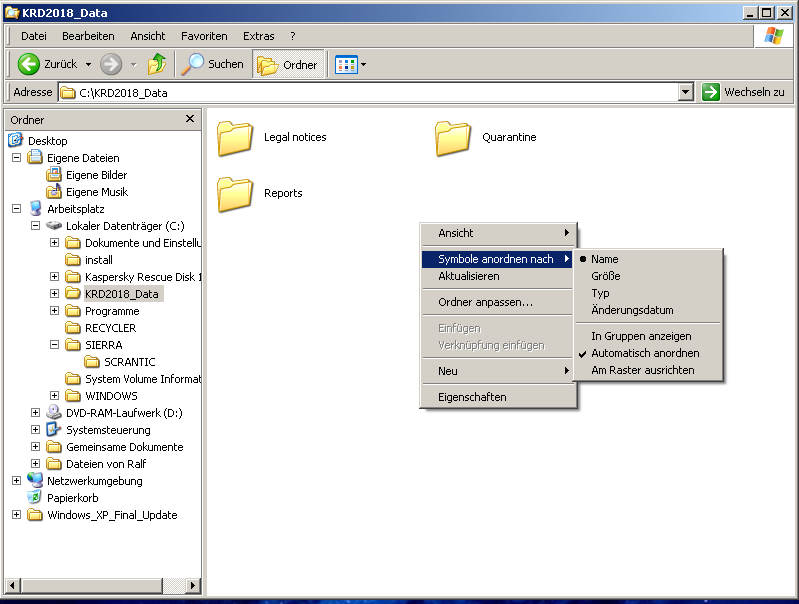Go up one folder level icon
Screen dimensions: 799x604
(157, 64)
